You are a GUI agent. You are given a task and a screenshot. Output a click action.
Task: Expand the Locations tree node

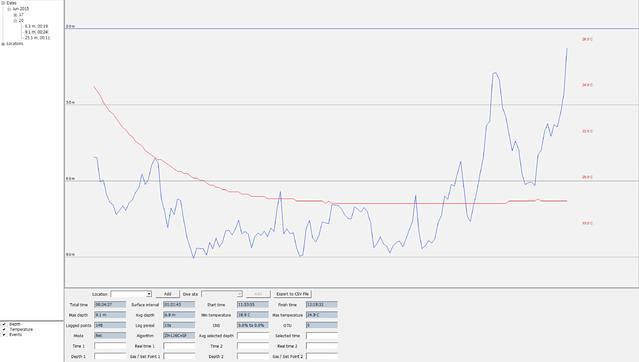(x=3, y=44)
